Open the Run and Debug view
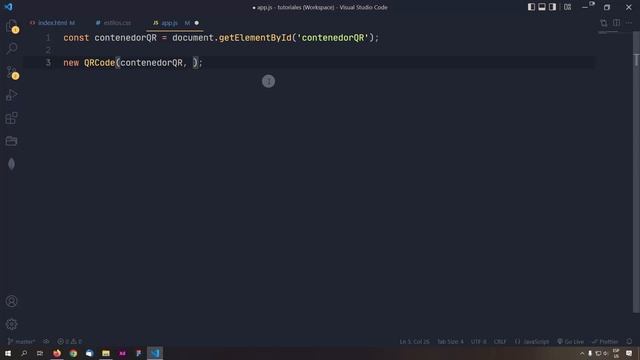This screenshot has height=360, width=640. point(11,95)
